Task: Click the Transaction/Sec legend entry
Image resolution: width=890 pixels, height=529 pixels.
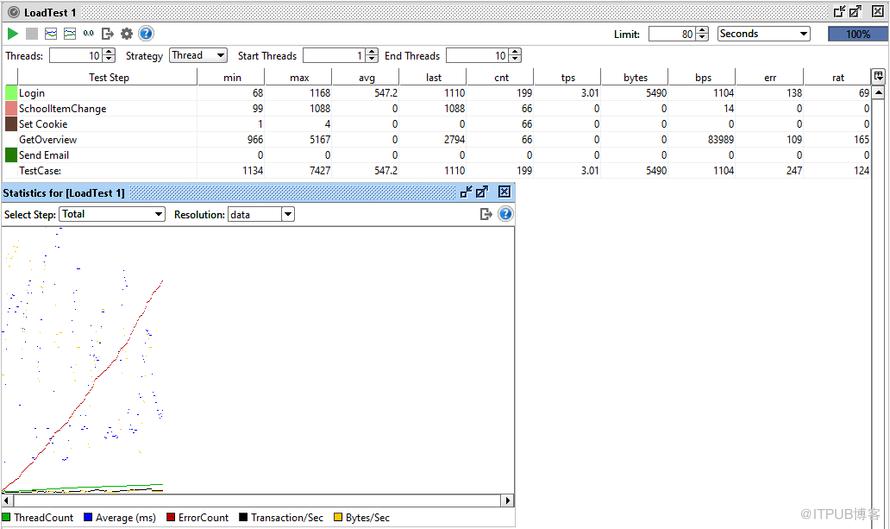Action: [281, 518]
